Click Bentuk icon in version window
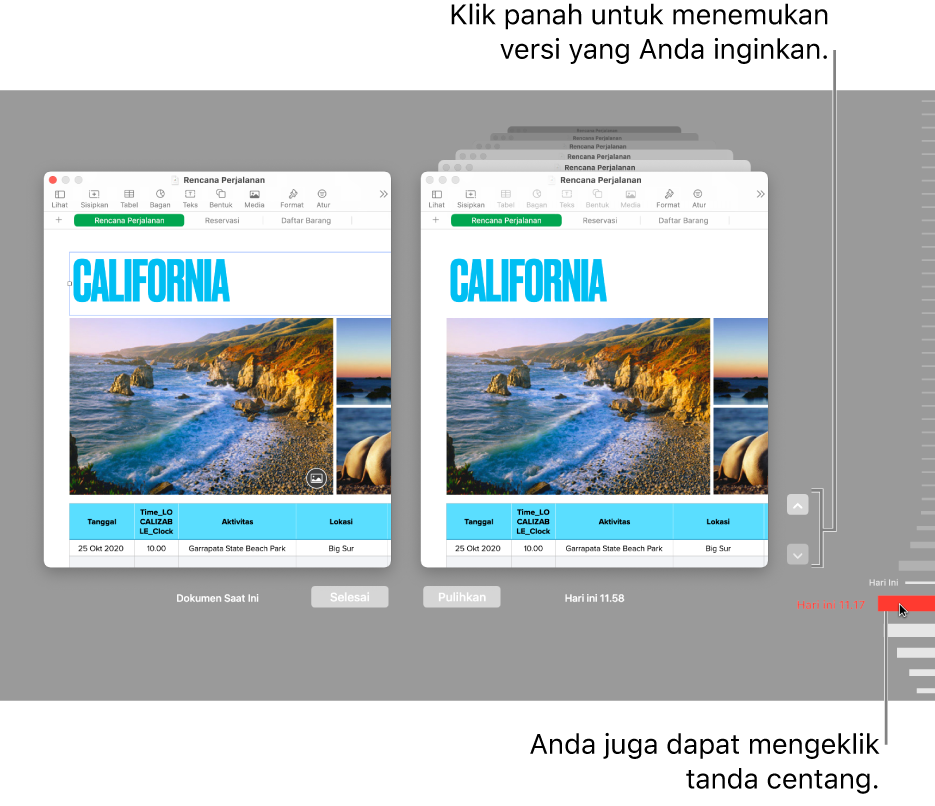This screenshot has height=806, width=935. [x=597, y=199]
